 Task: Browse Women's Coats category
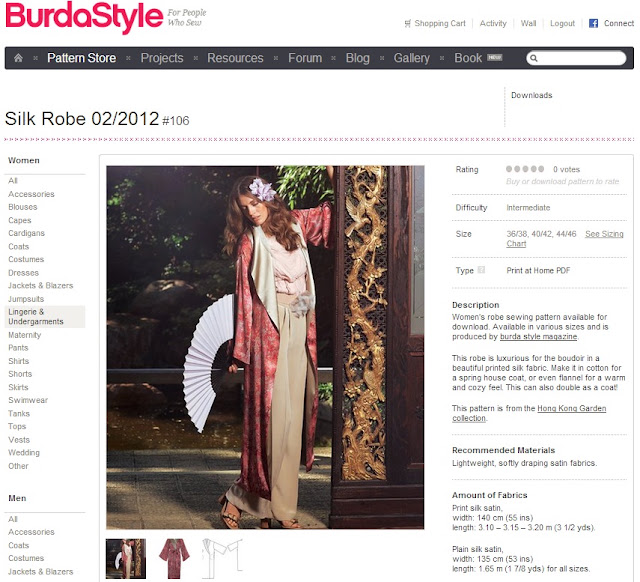pyautogui.click(x=19, y=247)
